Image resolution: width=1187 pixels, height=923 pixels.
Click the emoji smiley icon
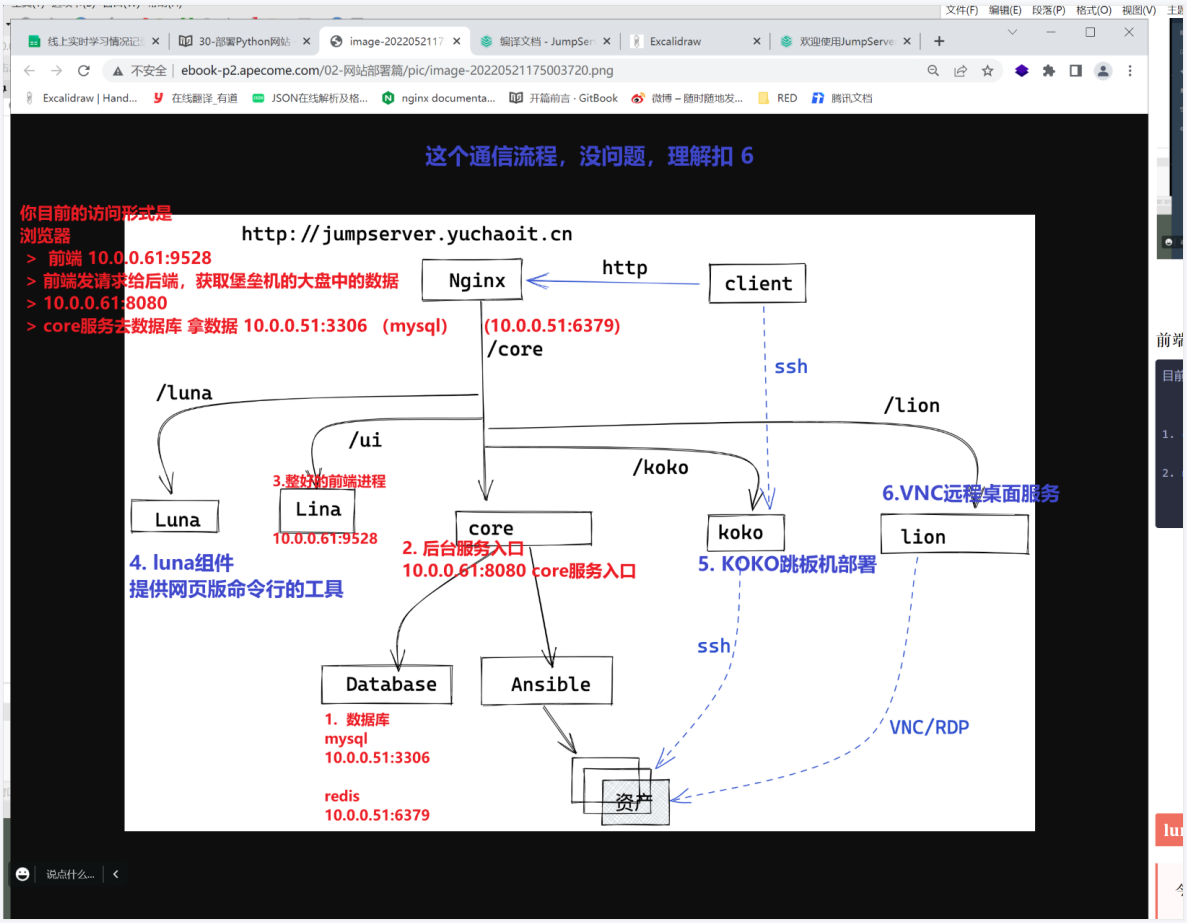[x=23, y=875]
